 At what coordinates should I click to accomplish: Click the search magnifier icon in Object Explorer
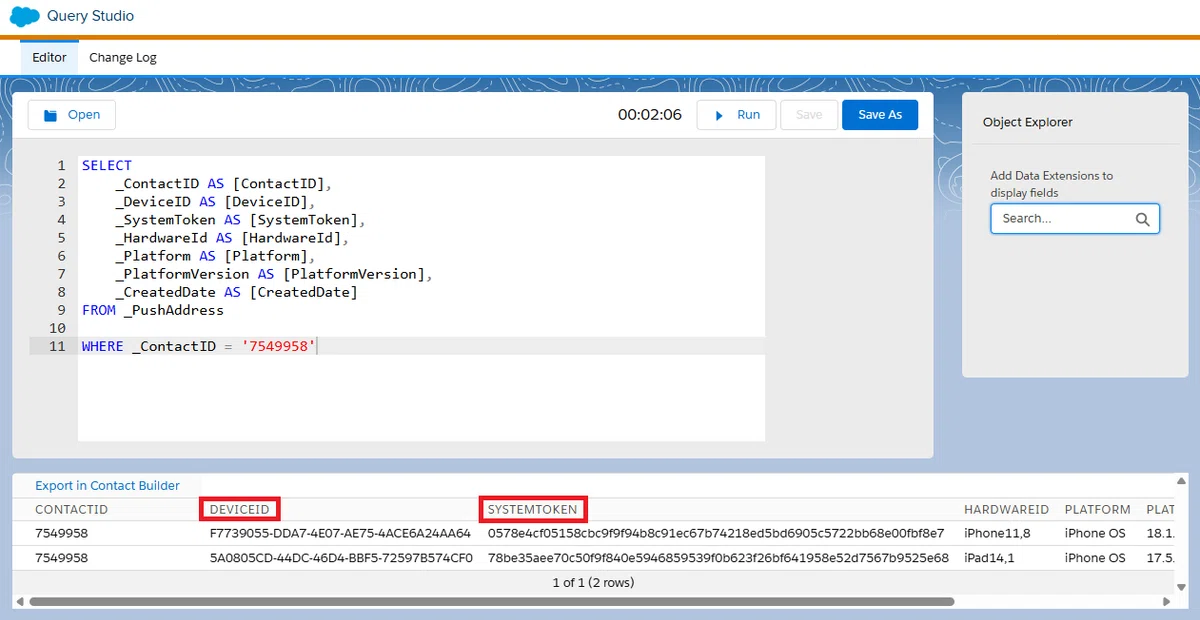click(x=1143, y=219)
